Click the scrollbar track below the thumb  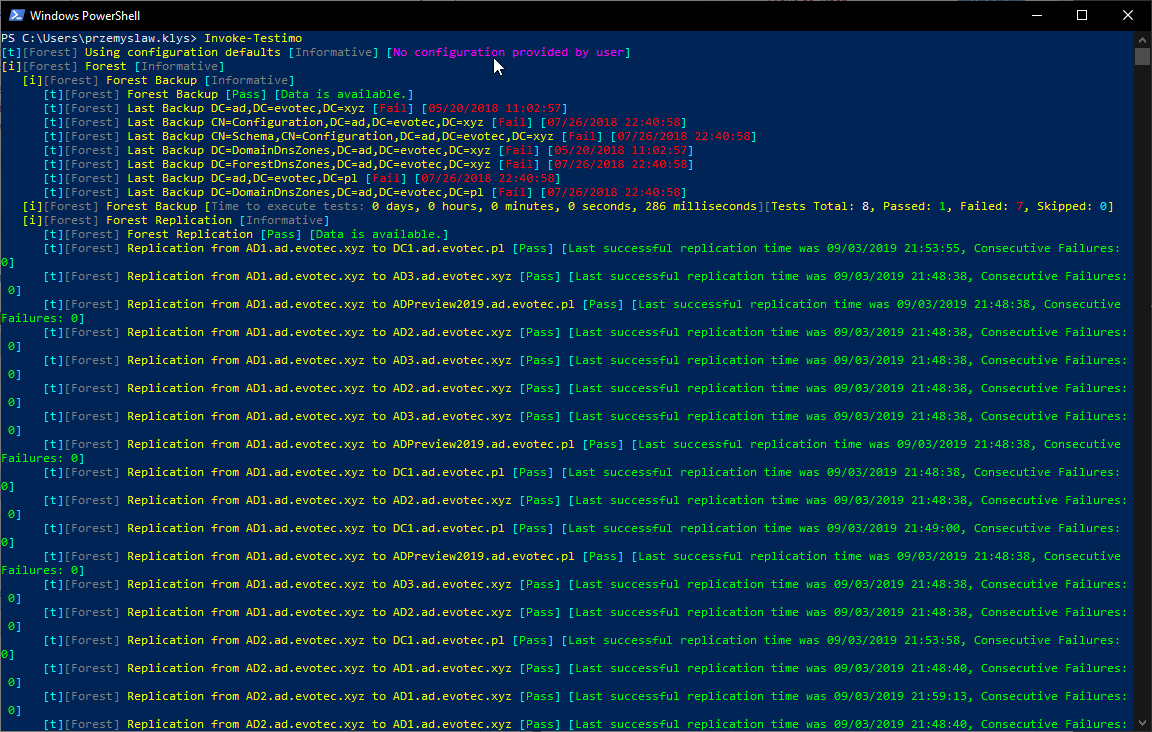click(x=1143, y=400)
